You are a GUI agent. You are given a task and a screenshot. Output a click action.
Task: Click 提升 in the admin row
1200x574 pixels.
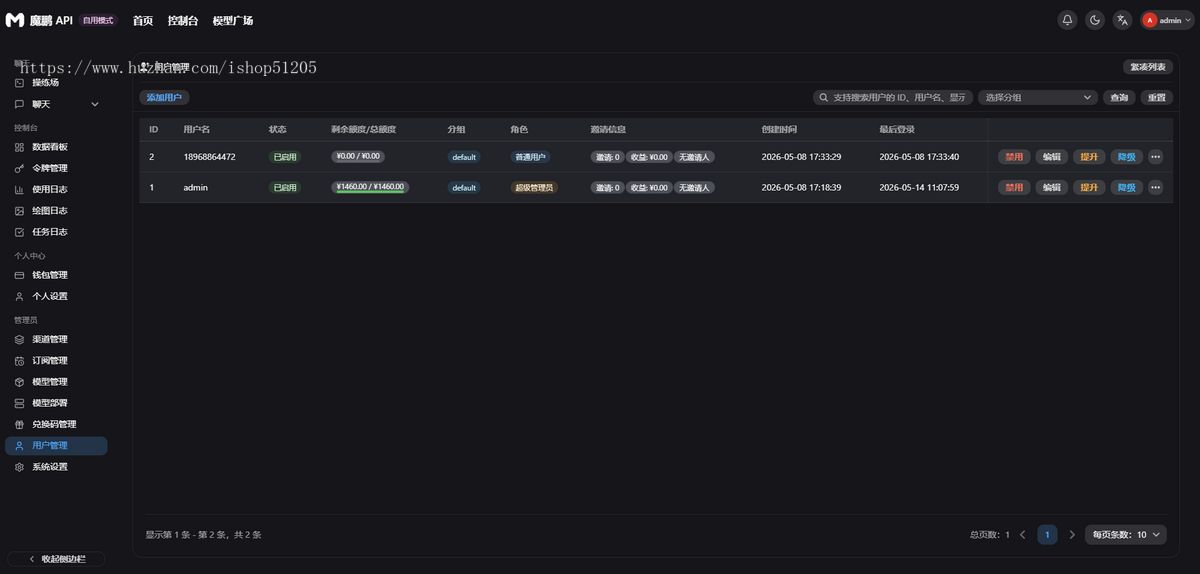click(1088, 187)
